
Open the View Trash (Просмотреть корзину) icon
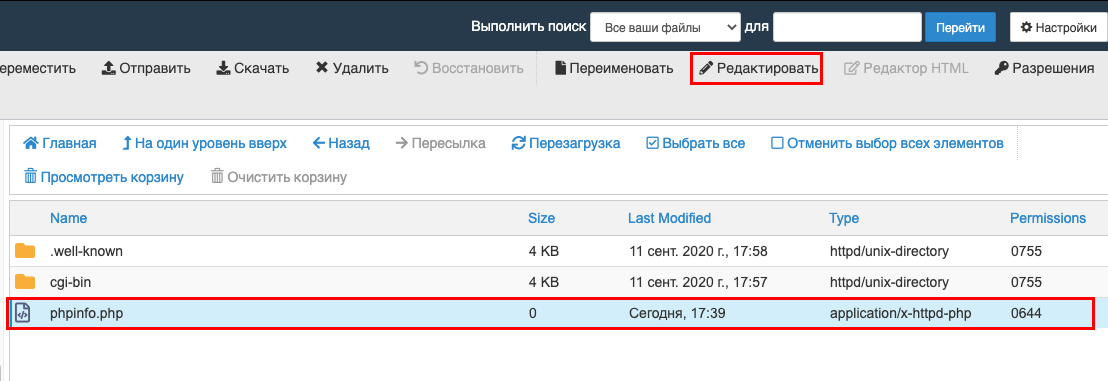click(30, 177)
